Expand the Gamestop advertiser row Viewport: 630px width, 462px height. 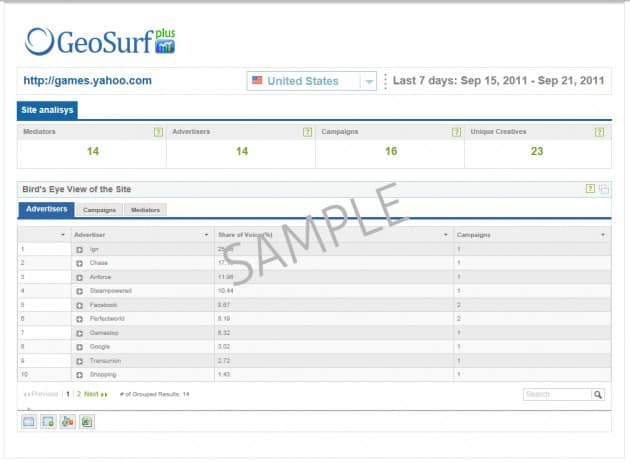80,333
